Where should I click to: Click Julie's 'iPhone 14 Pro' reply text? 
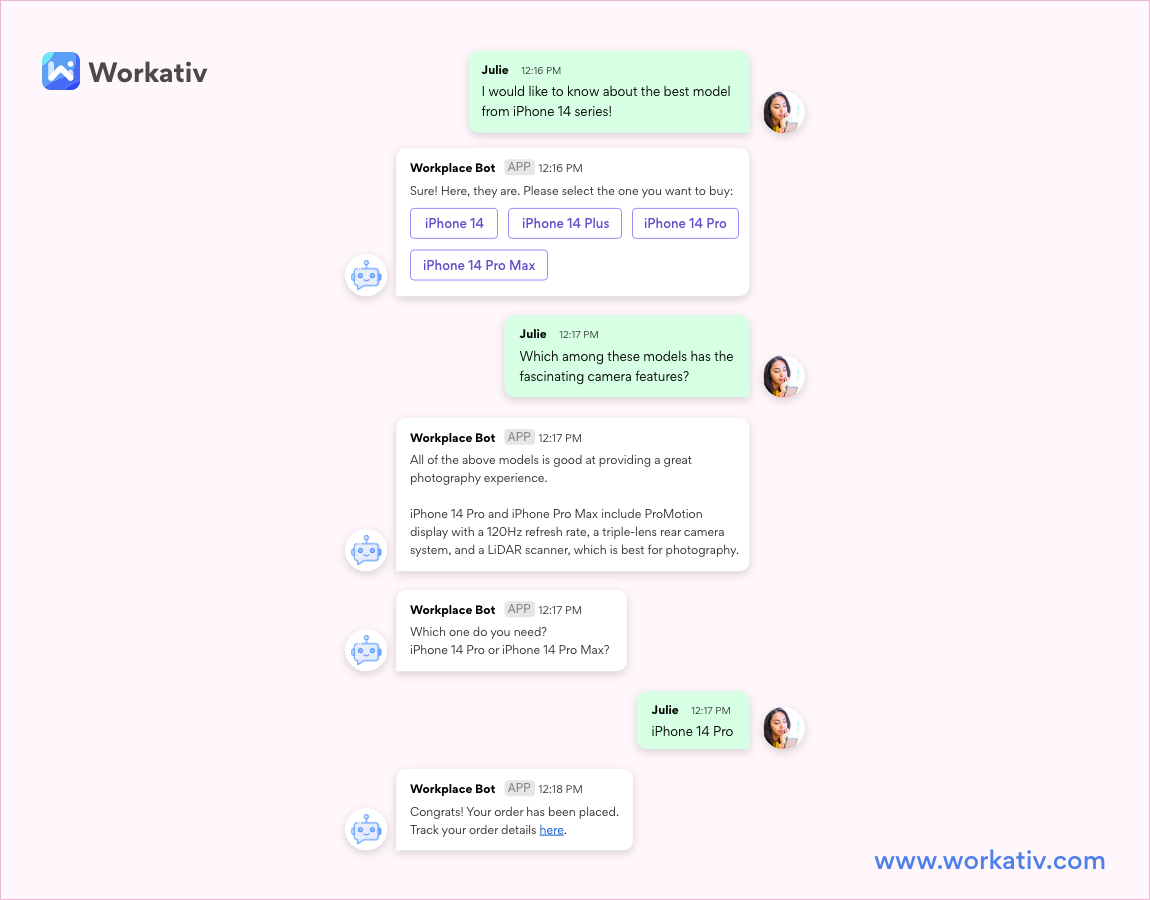coord(692,731)
